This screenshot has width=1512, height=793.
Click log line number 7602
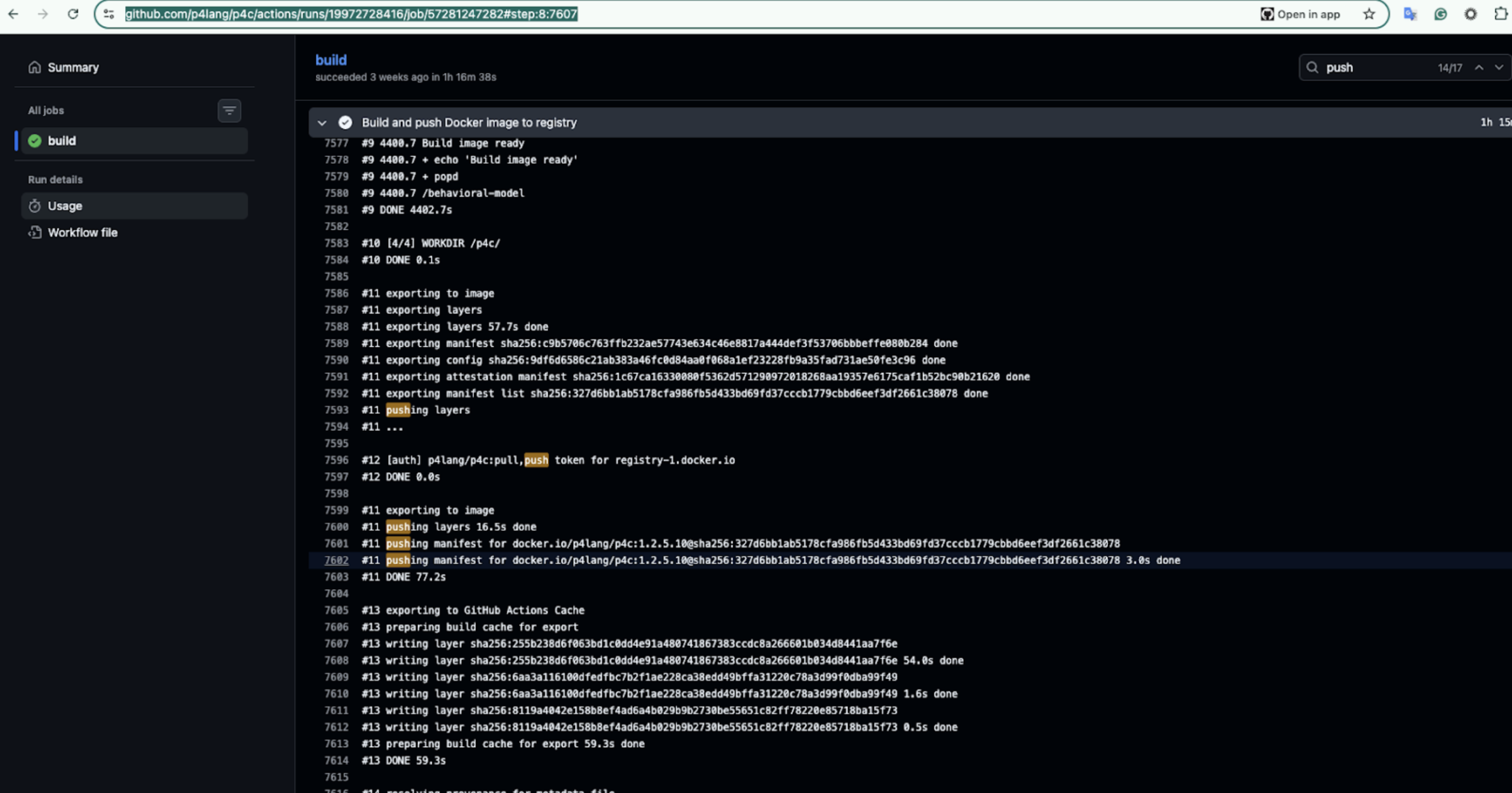(336, 560)
